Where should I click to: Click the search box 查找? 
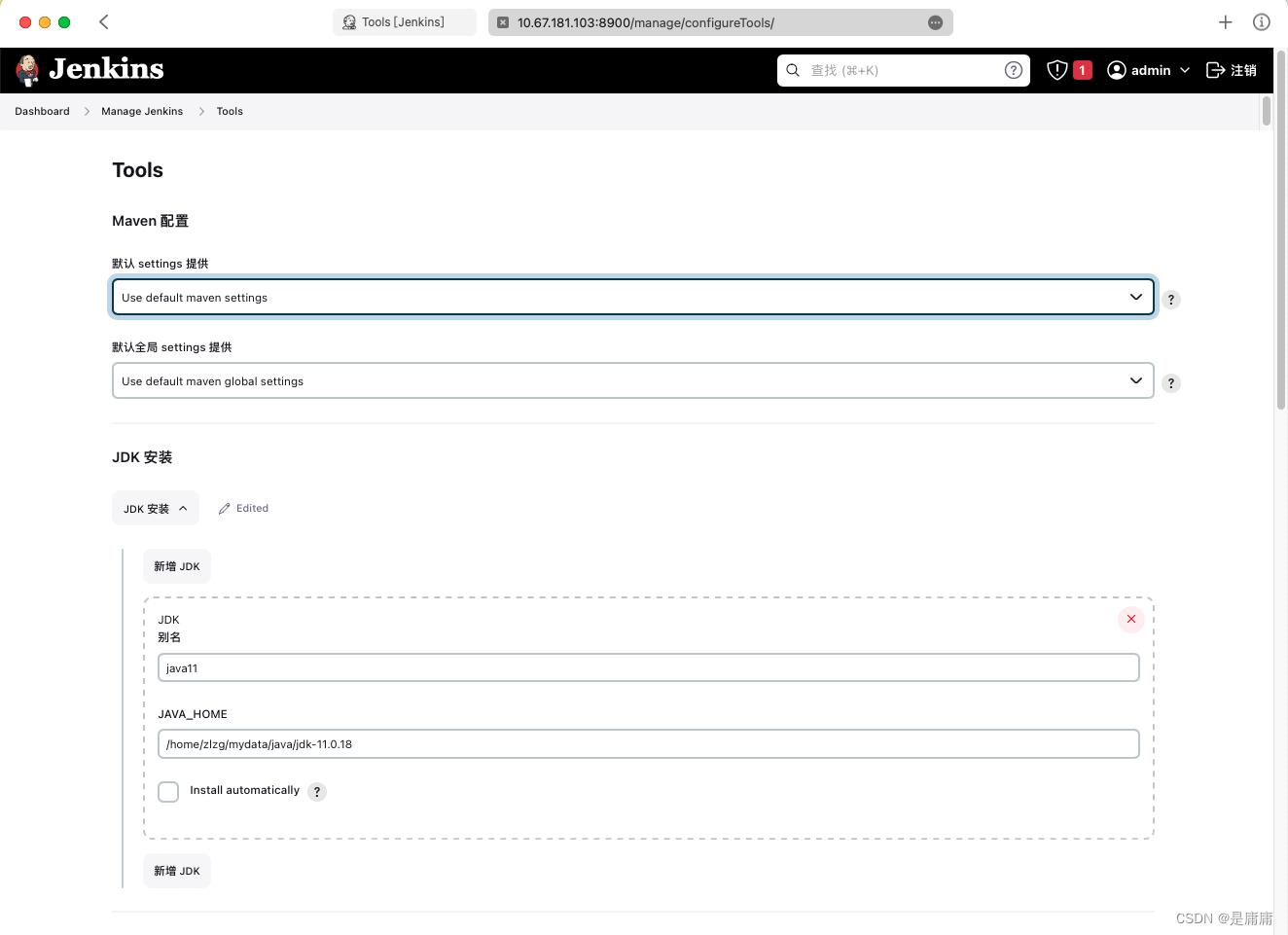click(x=903, y=70)
